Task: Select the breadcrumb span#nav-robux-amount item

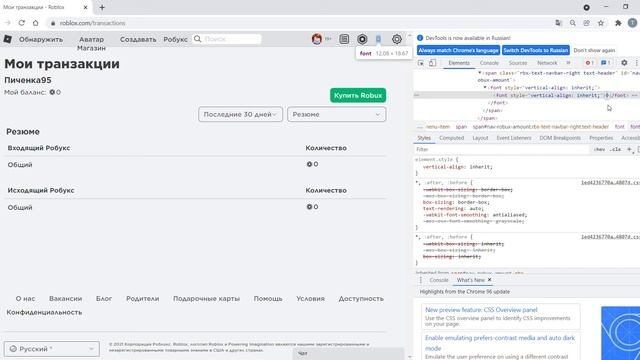Action: click(541, 127)
